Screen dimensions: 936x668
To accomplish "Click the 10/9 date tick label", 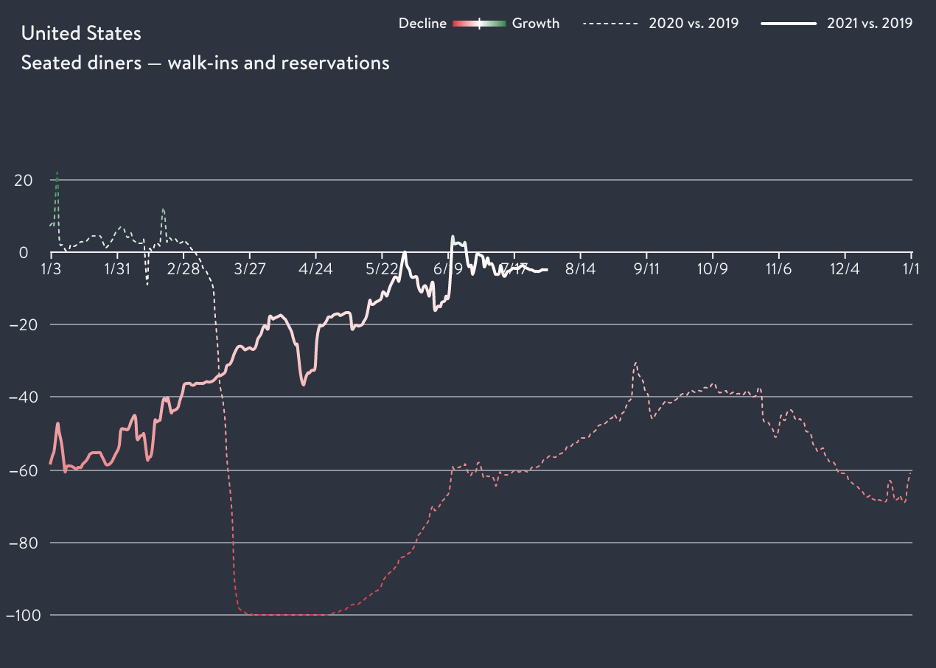I will (712, 269).
